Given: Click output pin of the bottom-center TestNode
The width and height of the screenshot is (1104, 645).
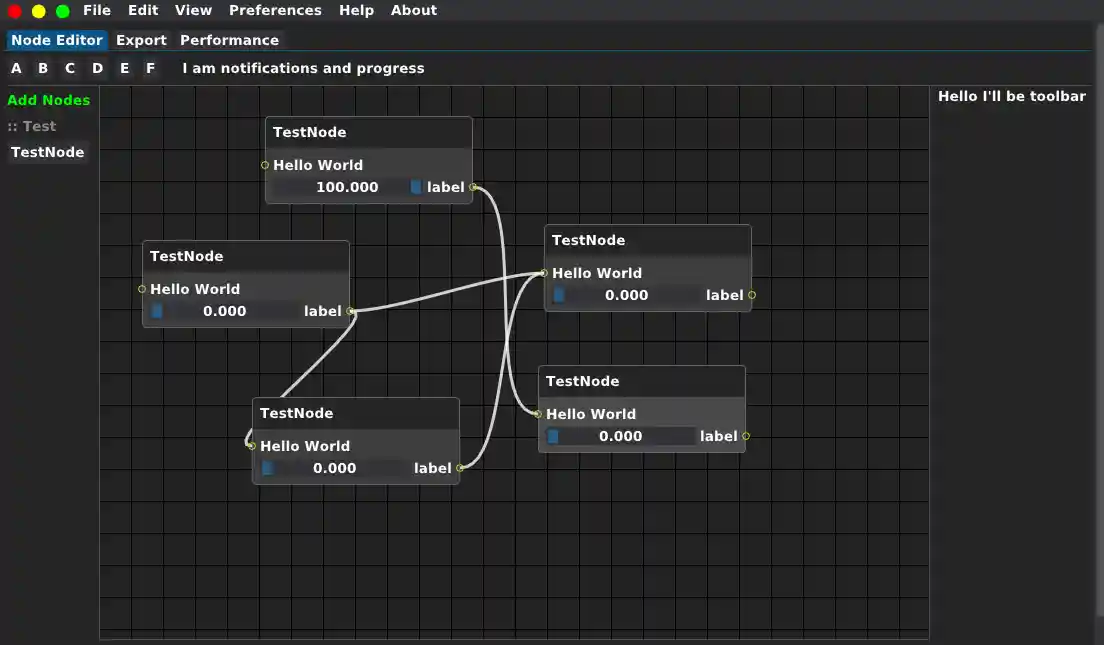Looking at the screenshot, I should [x=460, y=468].
